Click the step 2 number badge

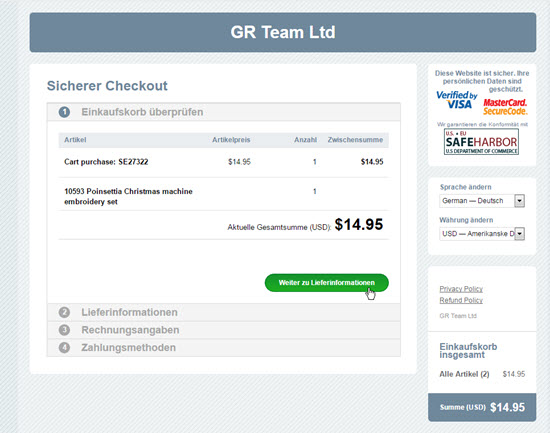click(x=64, y=312)
